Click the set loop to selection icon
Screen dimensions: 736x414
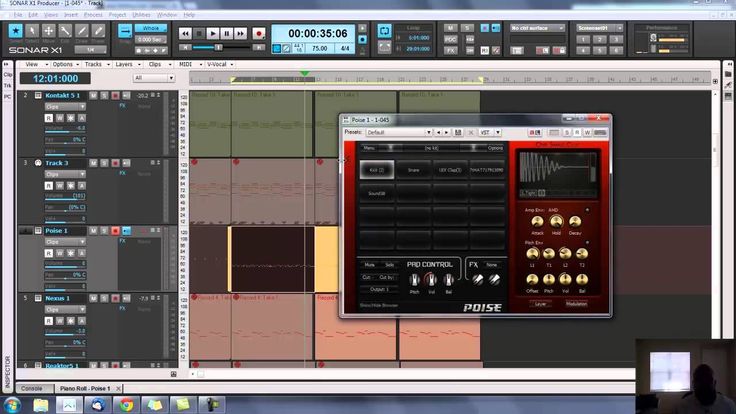[x=384, y=47]
